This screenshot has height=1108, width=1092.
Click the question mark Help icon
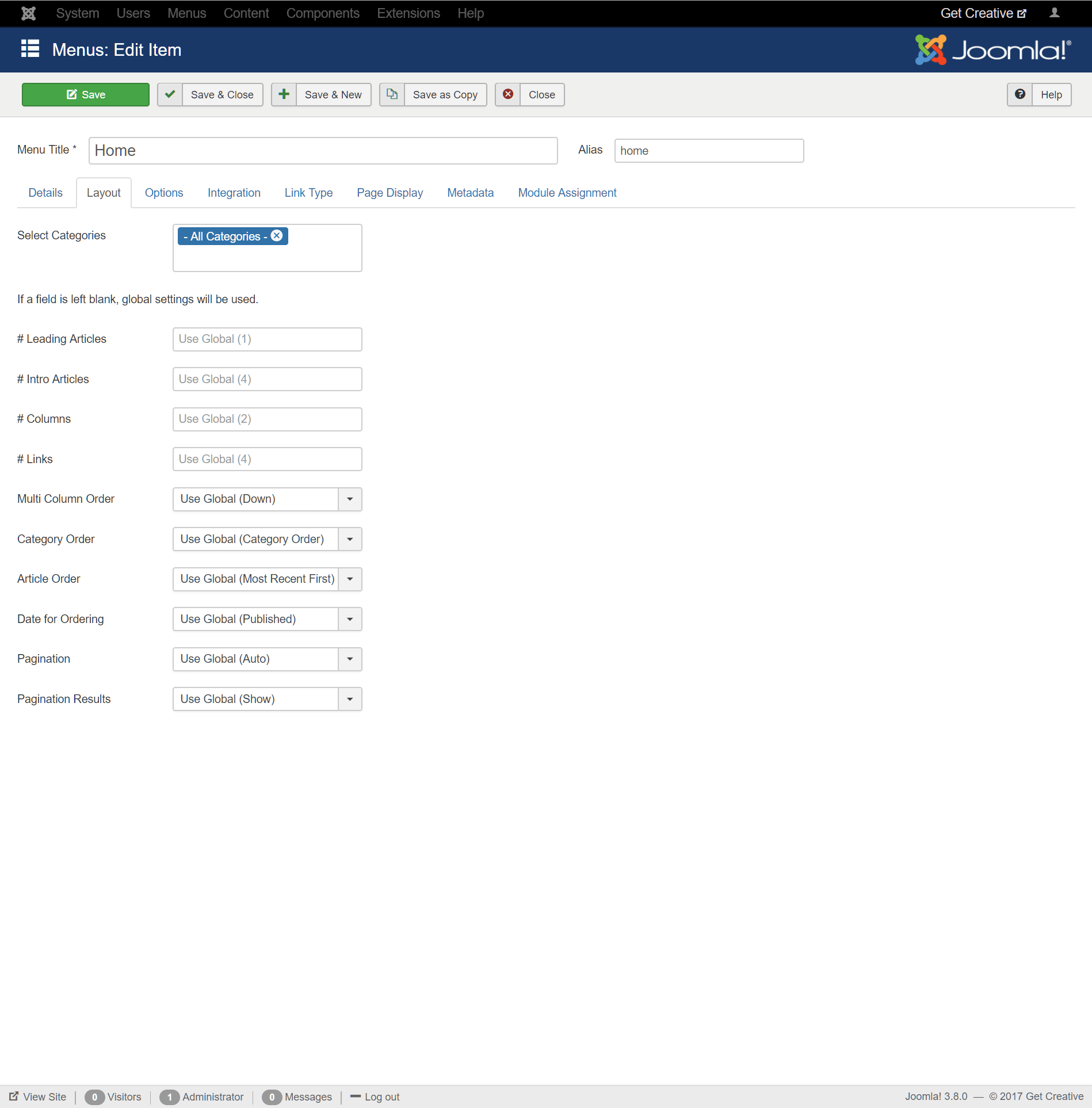[1020, 94]
